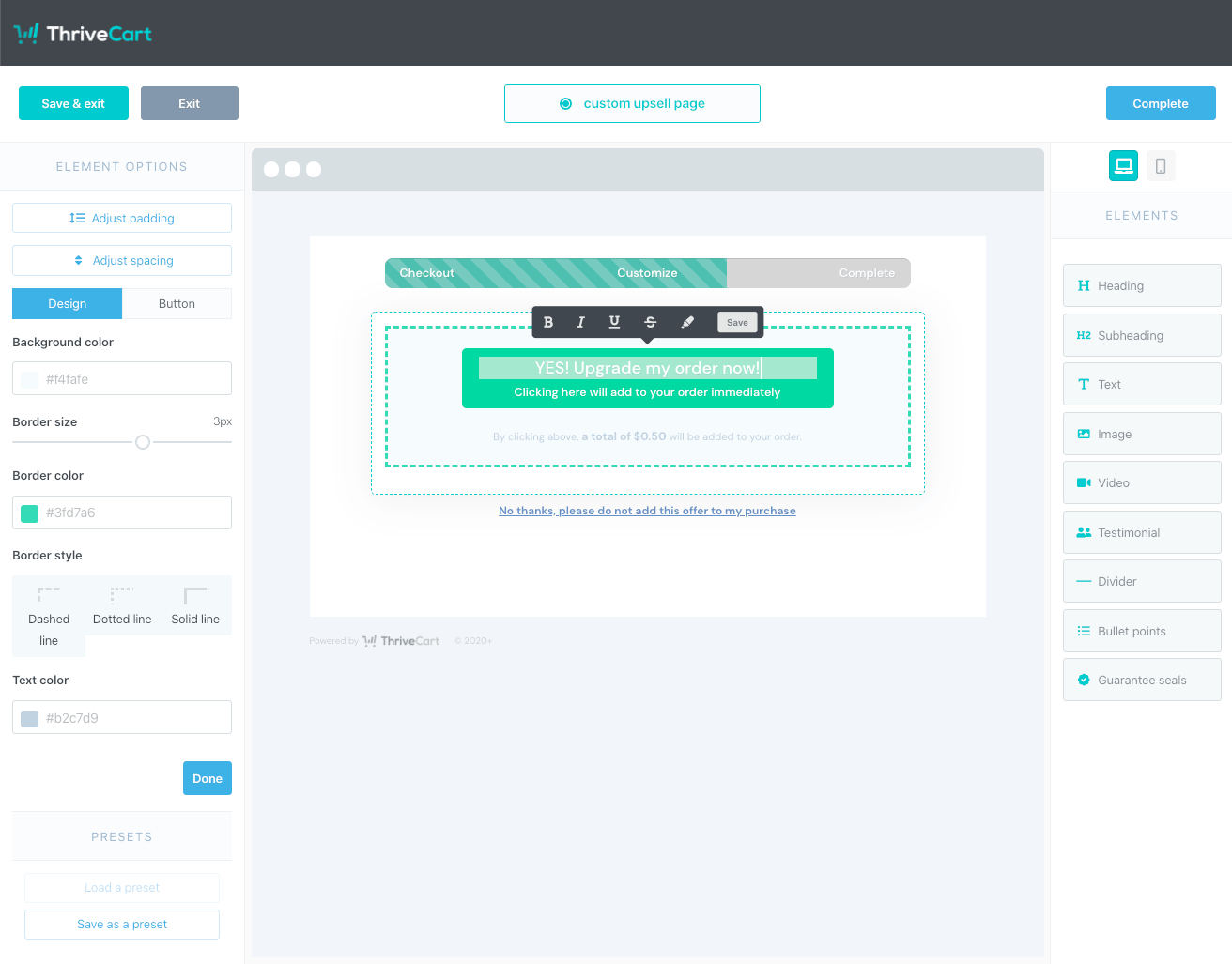Click the Complete button
Viewport: 1232px width, 964px height.
1161,103
